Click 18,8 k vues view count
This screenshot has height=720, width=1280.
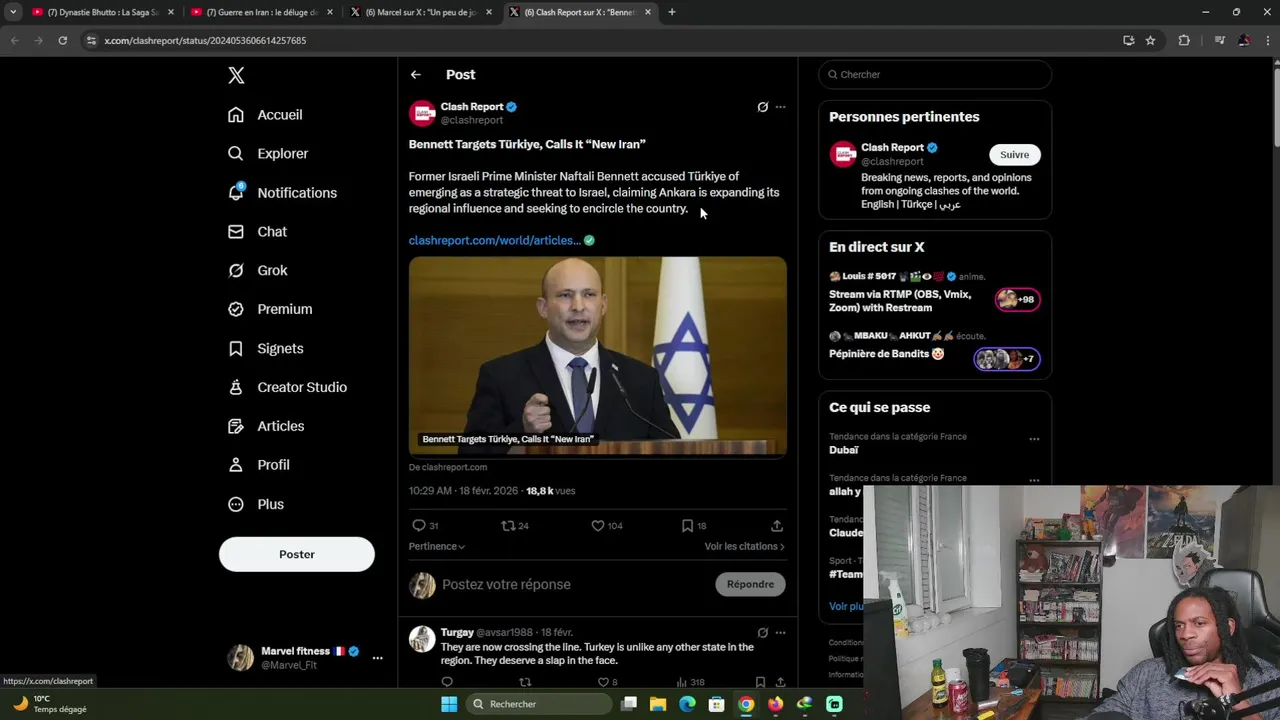pyautogui.click(x=551, y=492)
